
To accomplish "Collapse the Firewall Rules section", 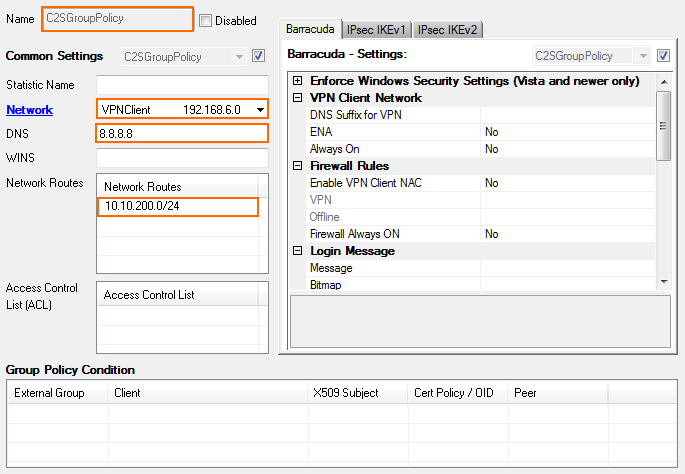I will (298, 166).
